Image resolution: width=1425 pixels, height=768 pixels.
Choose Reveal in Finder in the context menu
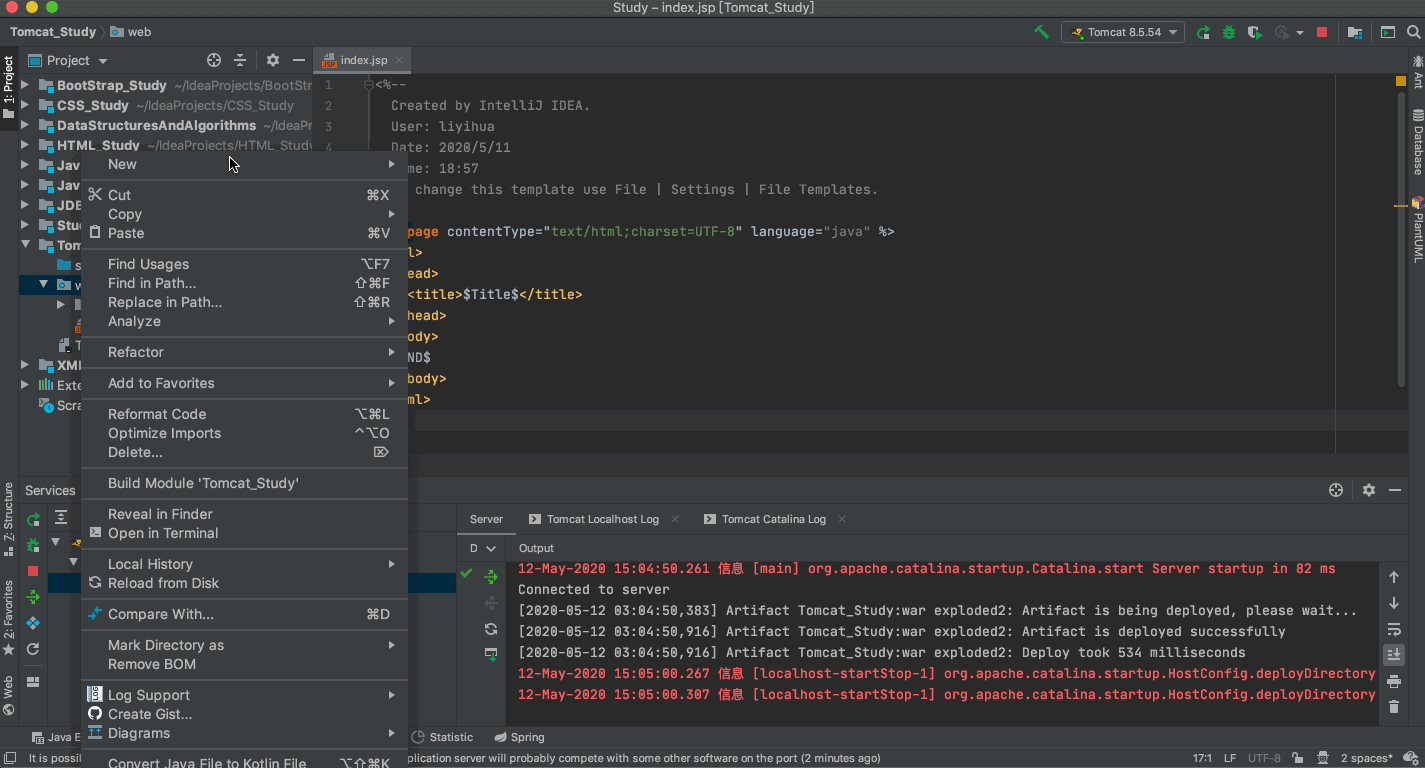point(244,514)
